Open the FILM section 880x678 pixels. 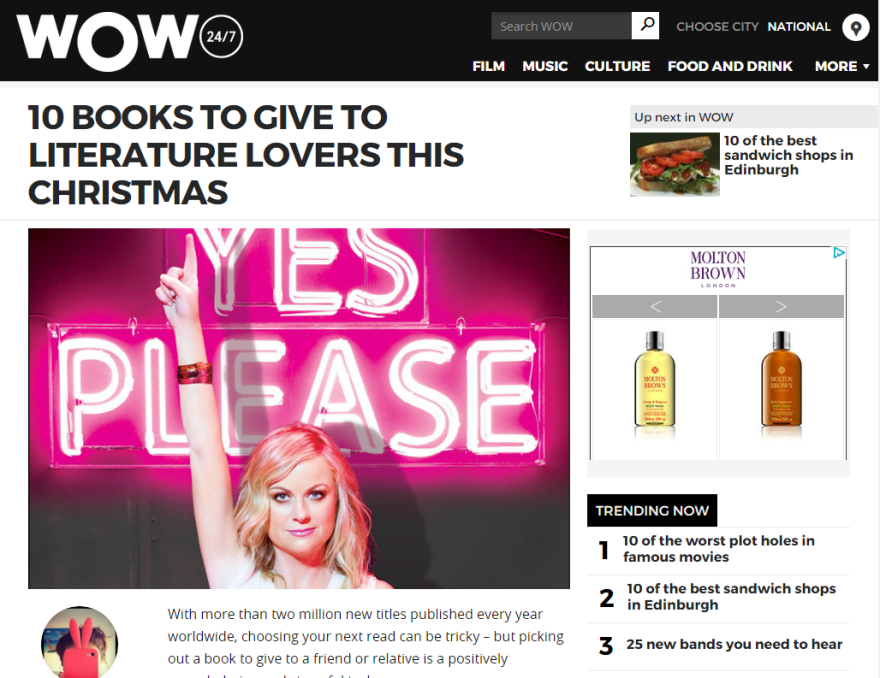click(488, 66)
